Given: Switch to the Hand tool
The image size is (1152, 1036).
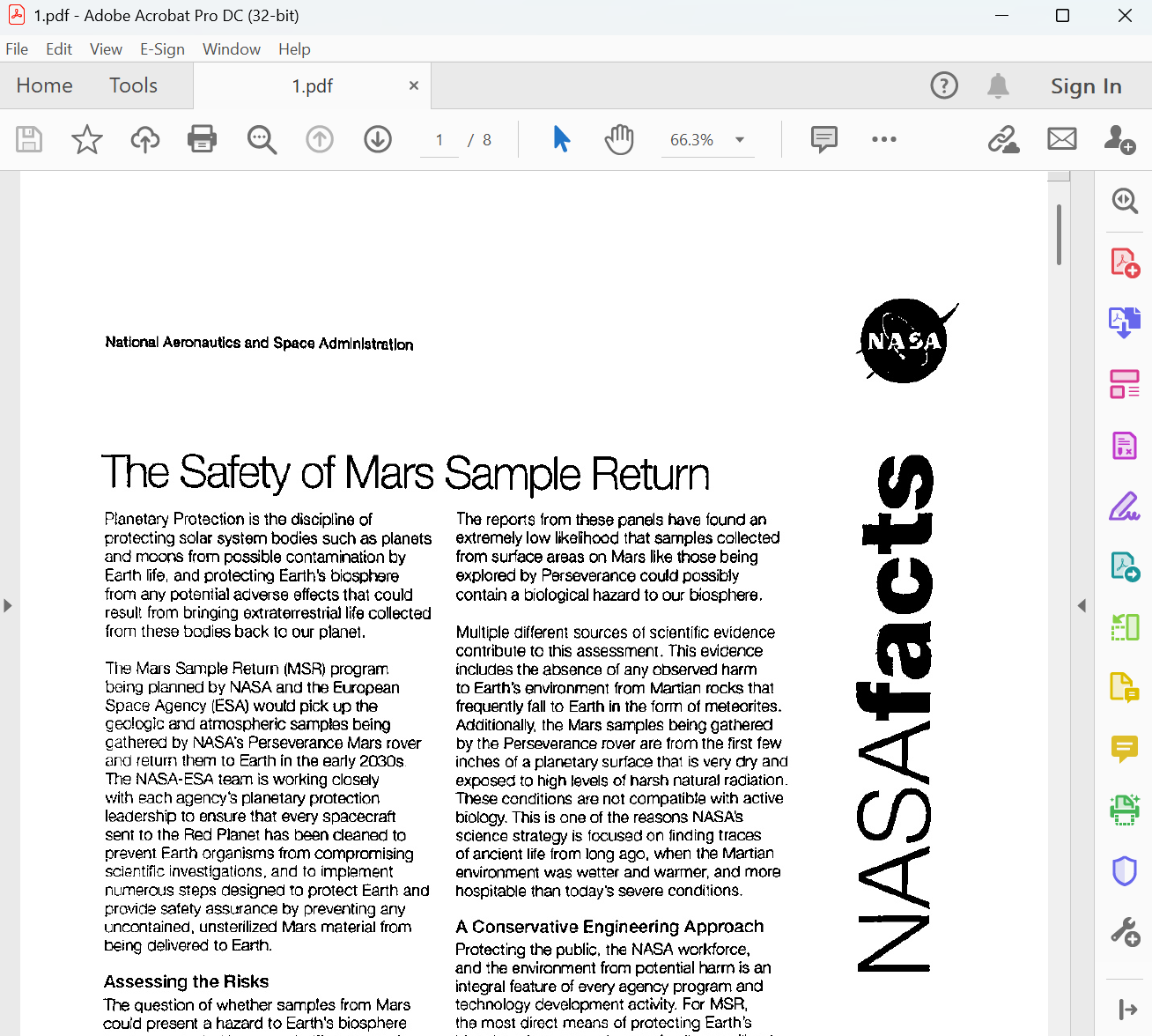Looking at the screenshot, I should 619,139.
